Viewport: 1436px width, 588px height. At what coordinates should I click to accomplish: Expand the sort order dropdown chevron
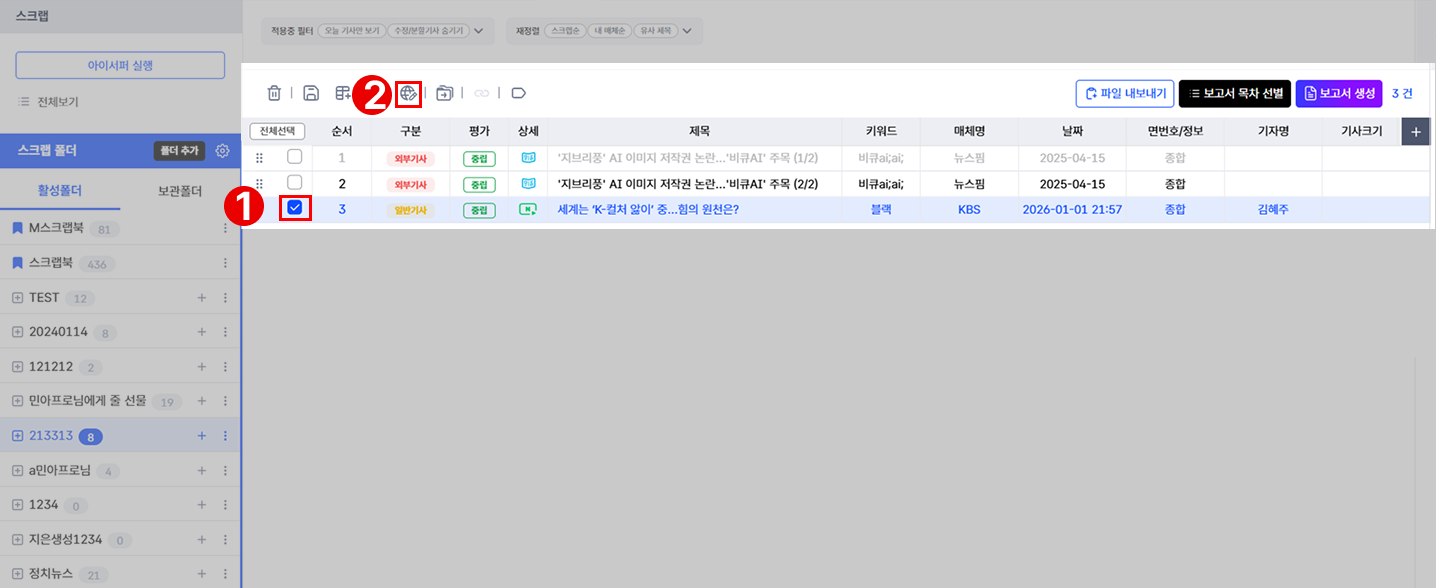click(x=686, y=31)
